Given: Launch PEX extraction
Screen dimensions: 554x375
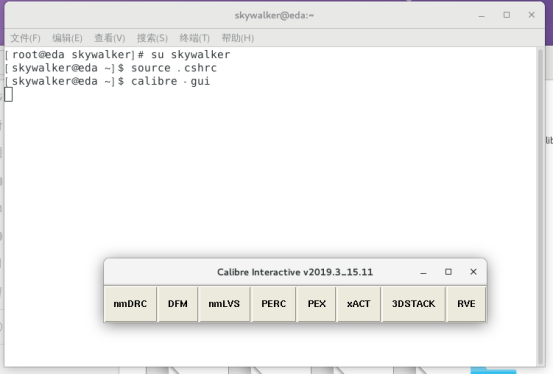Looking at the screenshot, I should point(317,304).
